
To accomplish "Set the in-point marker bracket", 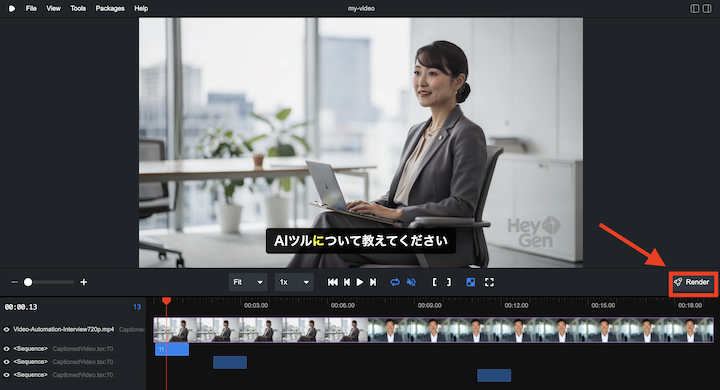I will [x=434, y=282].
